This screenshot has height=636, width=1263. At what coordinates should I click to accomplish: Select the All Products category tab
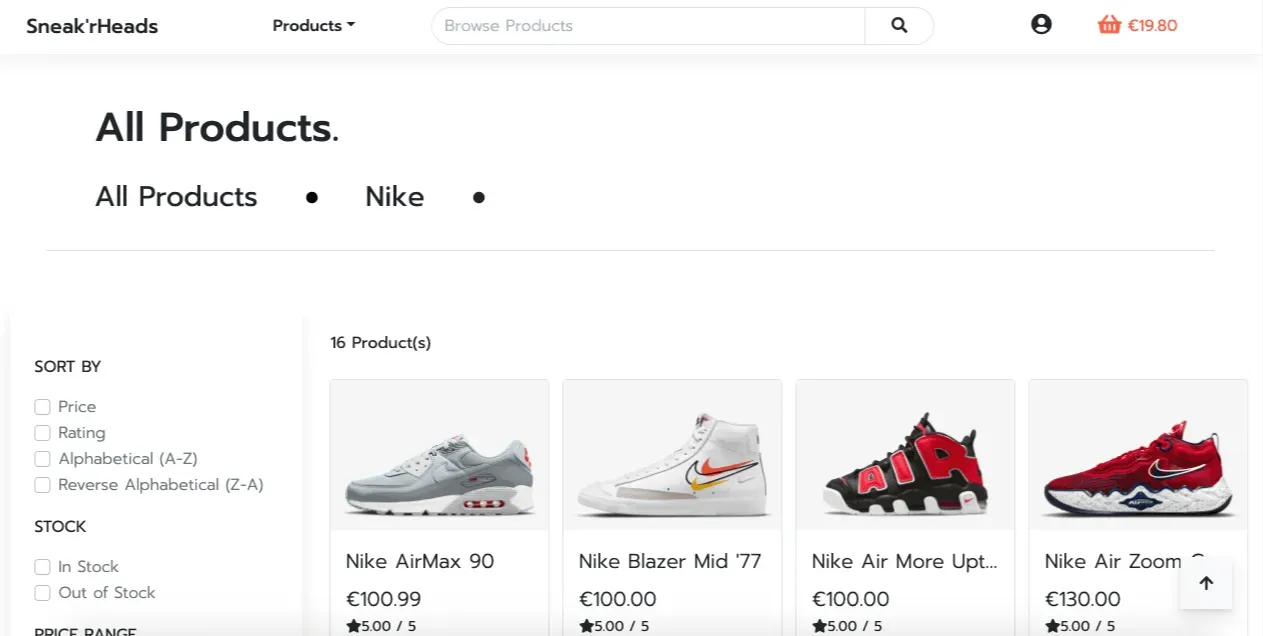click(176, 197)
